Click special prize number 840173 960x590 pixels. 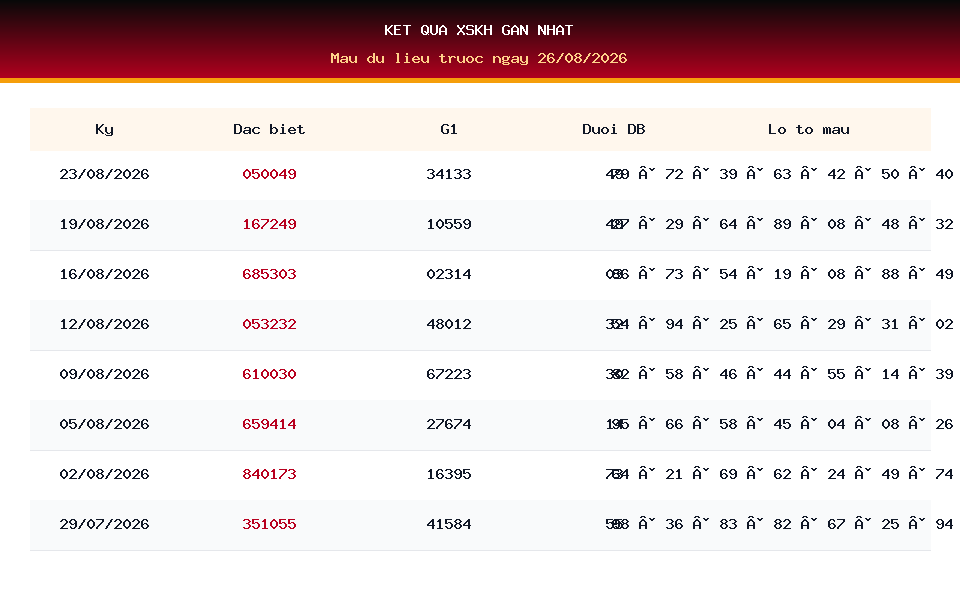269,474
